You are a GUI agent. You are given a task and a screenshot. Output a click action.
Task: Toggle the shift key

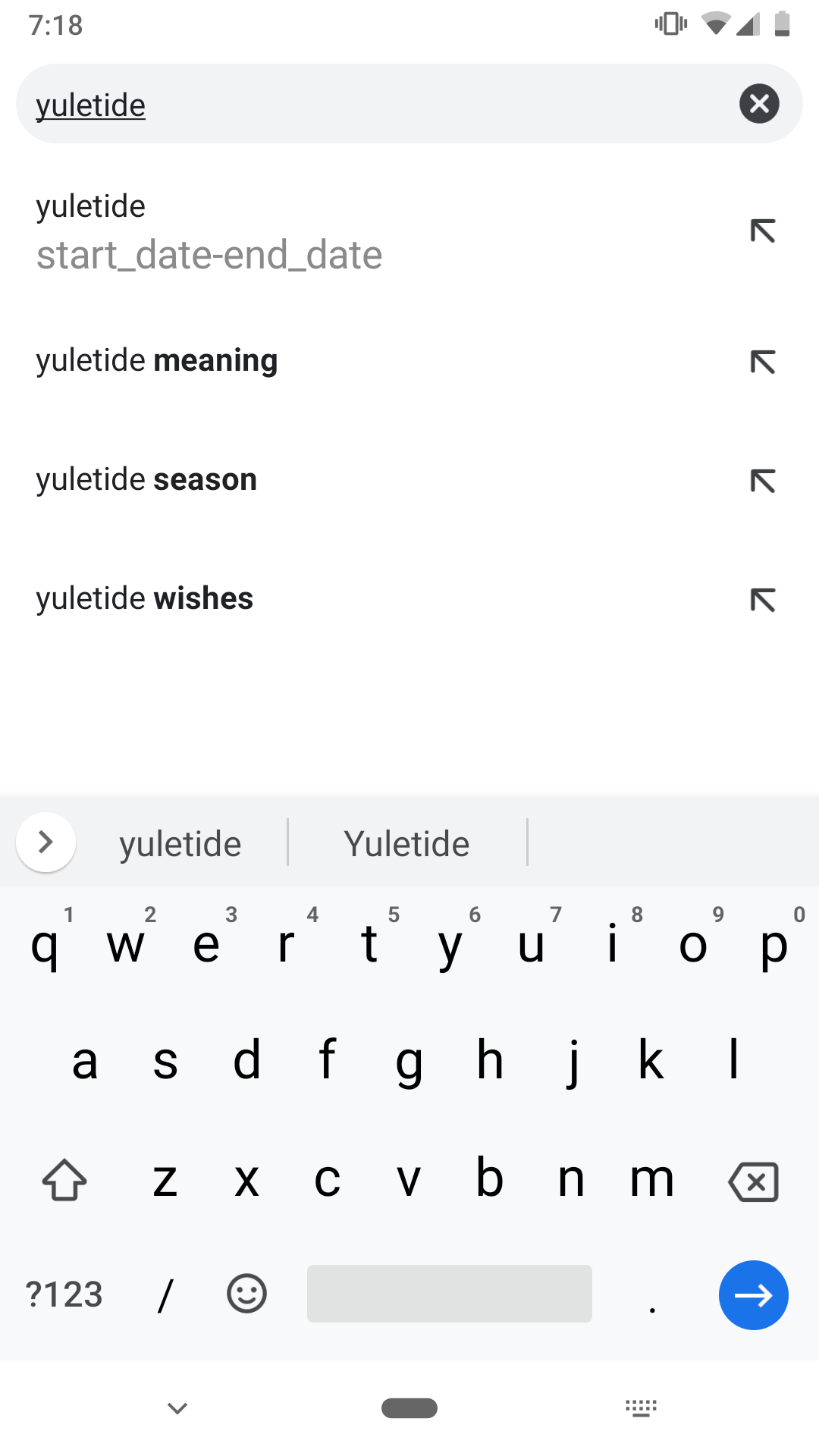(x=64, y=1180)
